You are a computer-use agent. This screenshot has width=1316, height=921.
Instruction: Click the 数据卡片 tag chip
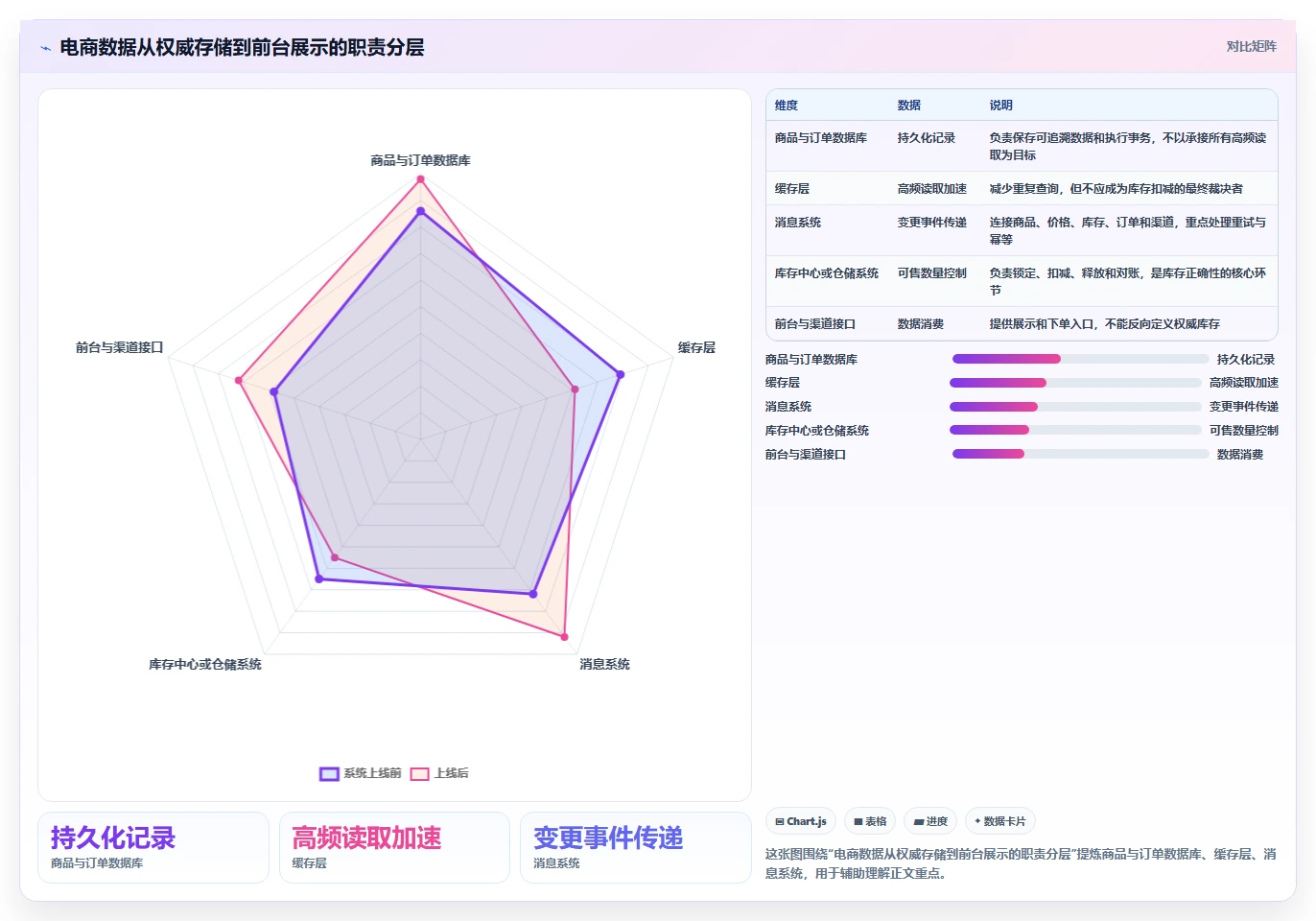coord(1000,821)
